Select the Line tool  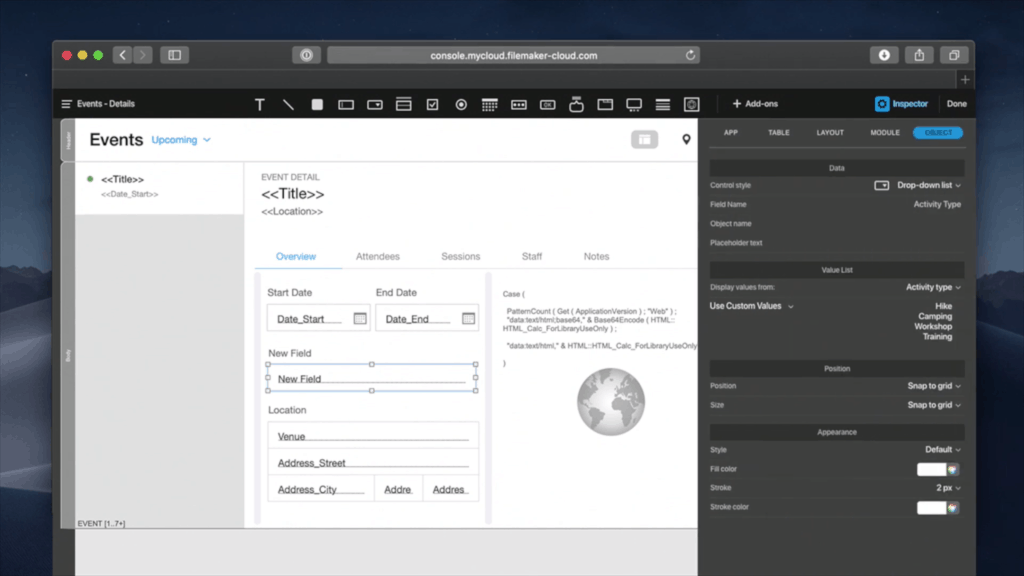[x=287, y=103]
